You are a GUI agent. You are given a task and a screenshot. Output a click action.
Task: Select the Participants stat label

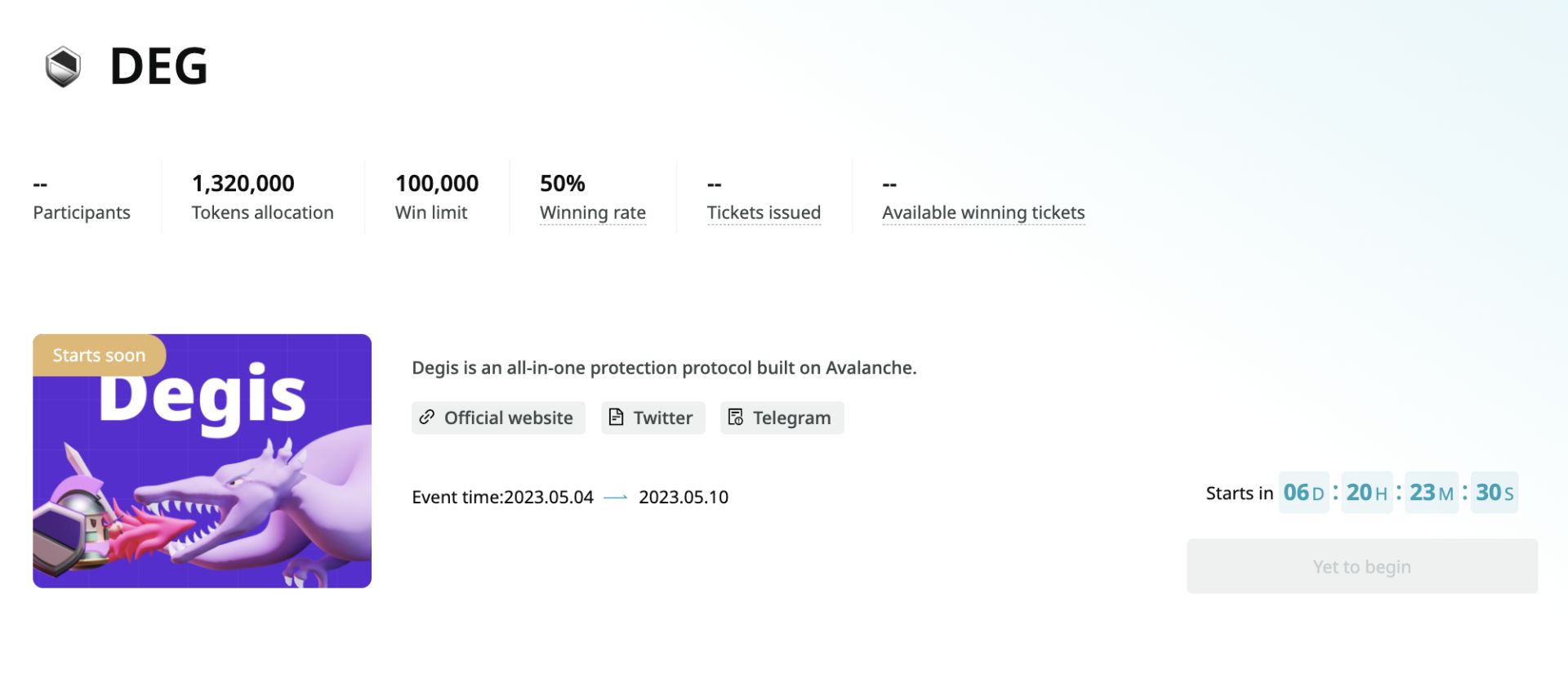pyautogui.click(x=81, y=212)
